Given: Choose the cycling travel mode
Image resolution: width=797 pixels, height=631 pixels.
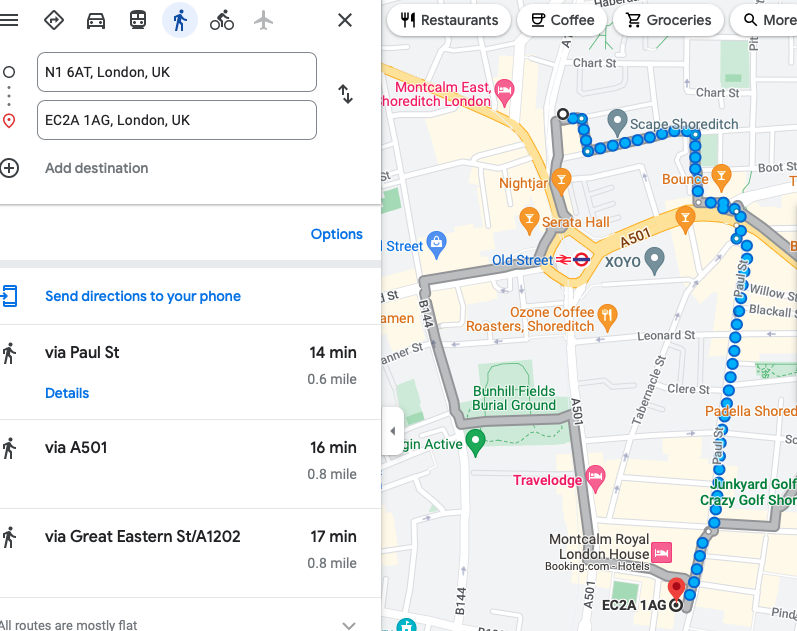Looking at the screenshot, I should click(222, 21).
